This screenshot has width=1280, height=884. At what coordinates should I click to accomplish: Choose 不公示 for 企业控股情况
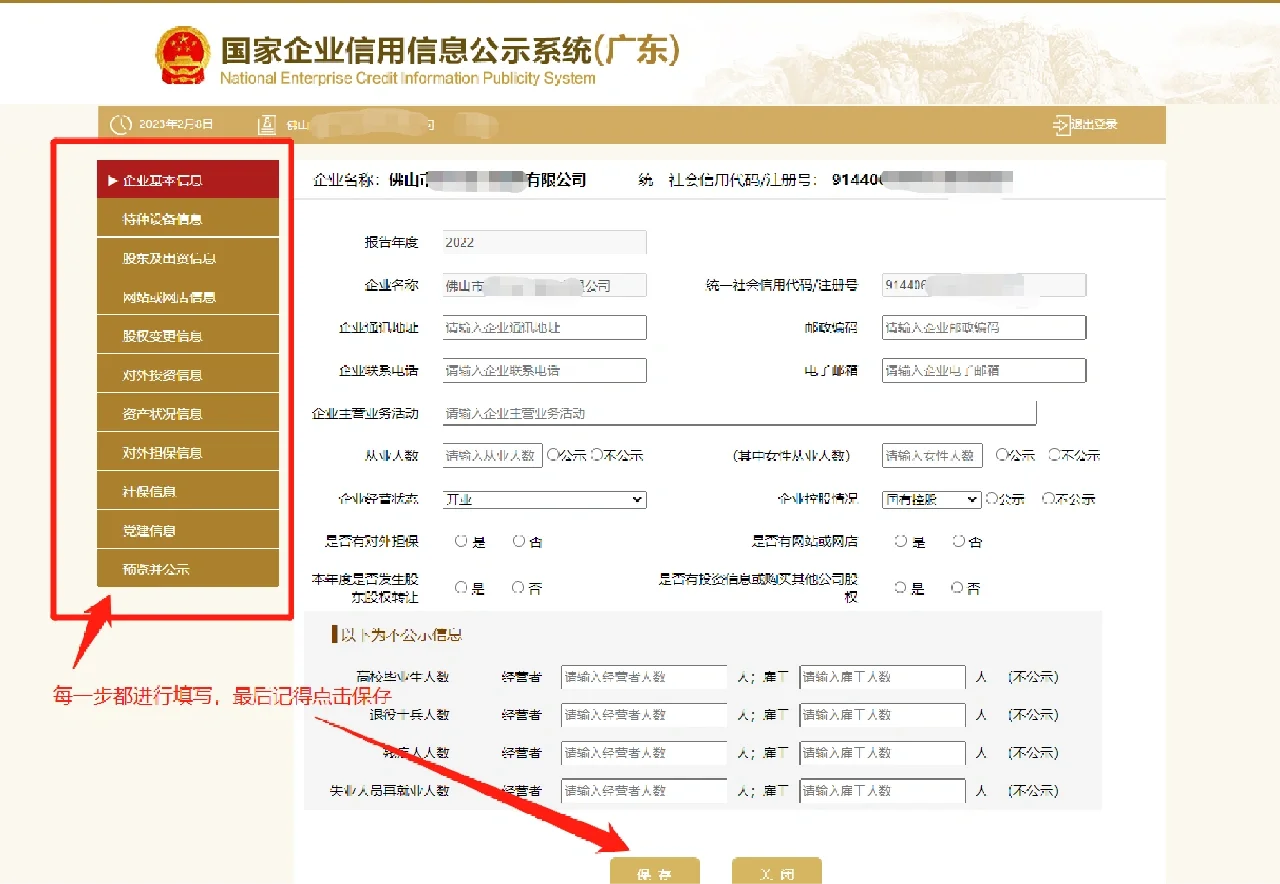[1048, 498]
